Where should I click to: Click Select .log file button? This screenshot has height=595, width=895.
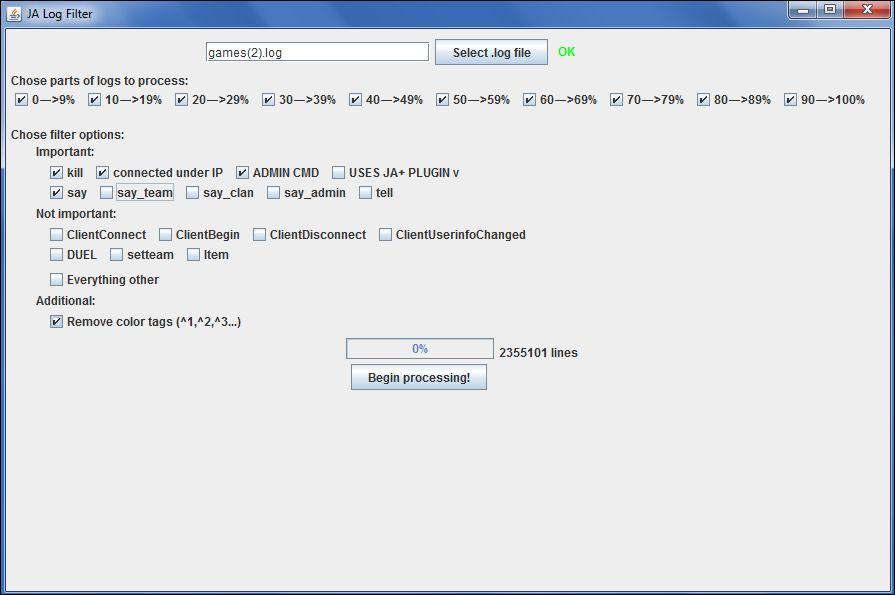click(491, 53)
